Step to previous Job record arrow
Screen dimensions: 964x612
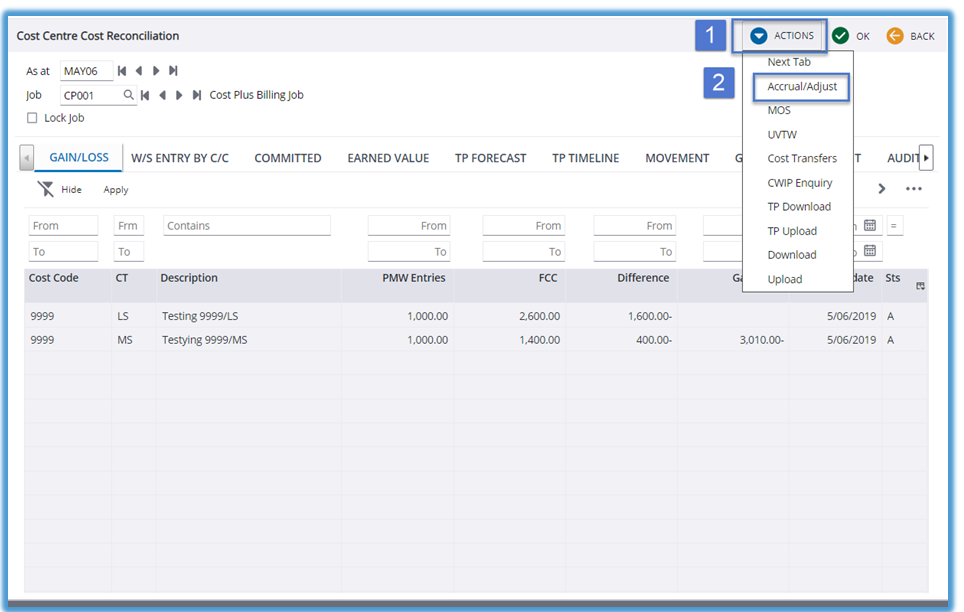pyautogui.click(x=162, y=95)
